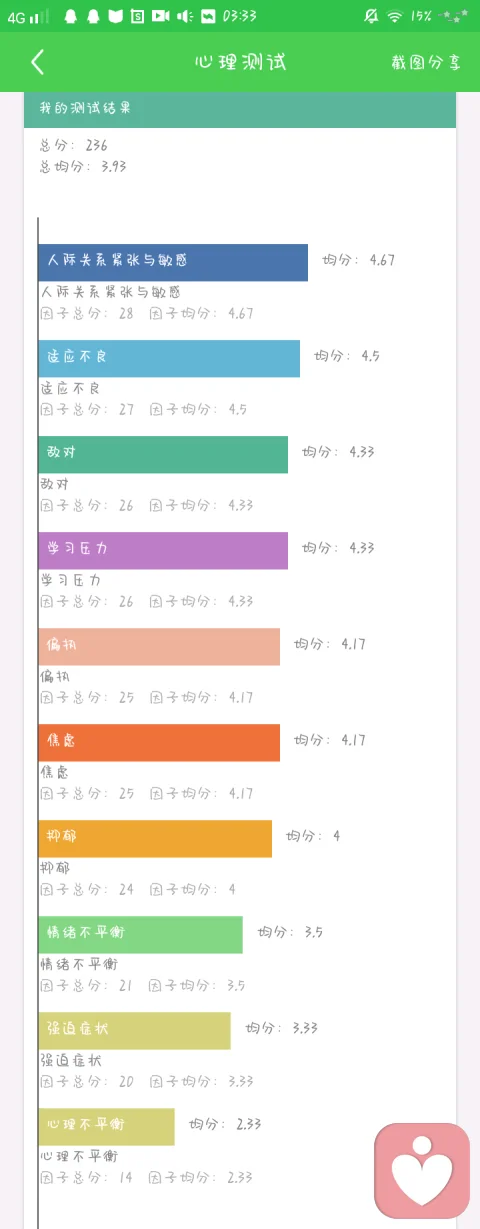Select the 强迫症状 bar
The height and width of the screenshot is (1229, 480).
[x=135, y=1030]
